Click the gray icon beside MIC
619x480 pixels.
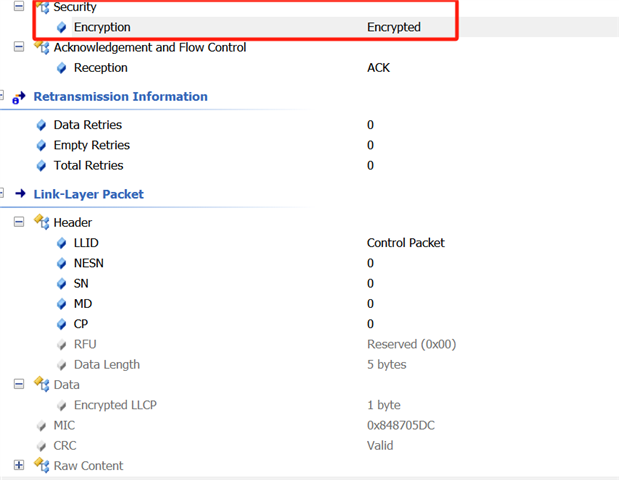pos(41,426)
